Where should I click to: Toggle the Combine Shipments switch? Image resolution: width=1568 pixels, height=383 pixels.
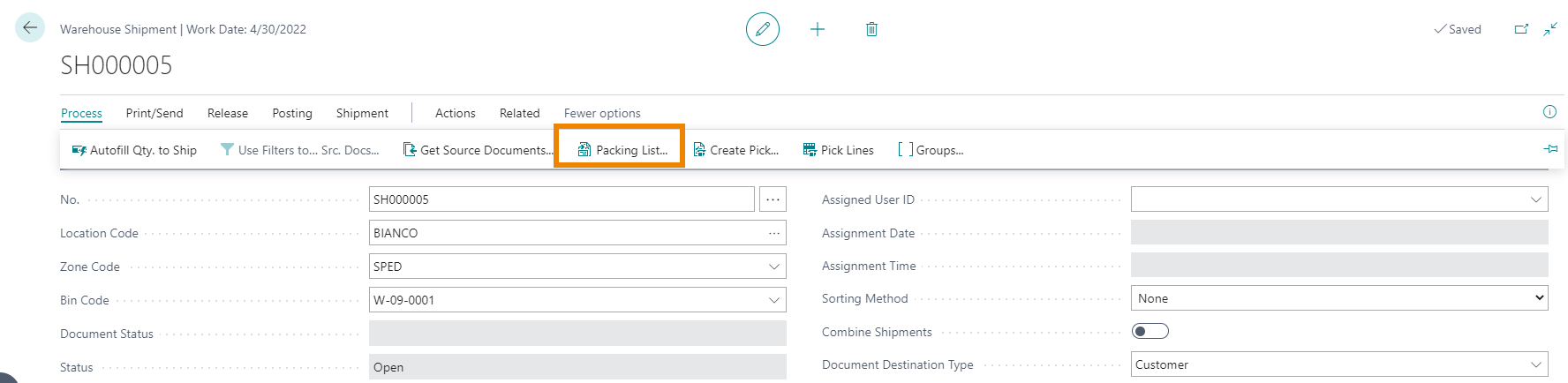[x=1150, y=331]
